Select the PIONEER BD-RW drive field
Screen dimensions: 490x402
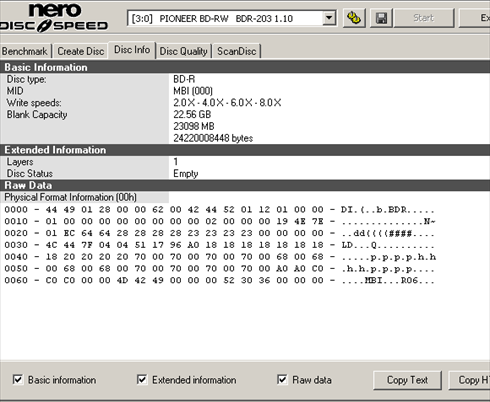coord(231,18)
